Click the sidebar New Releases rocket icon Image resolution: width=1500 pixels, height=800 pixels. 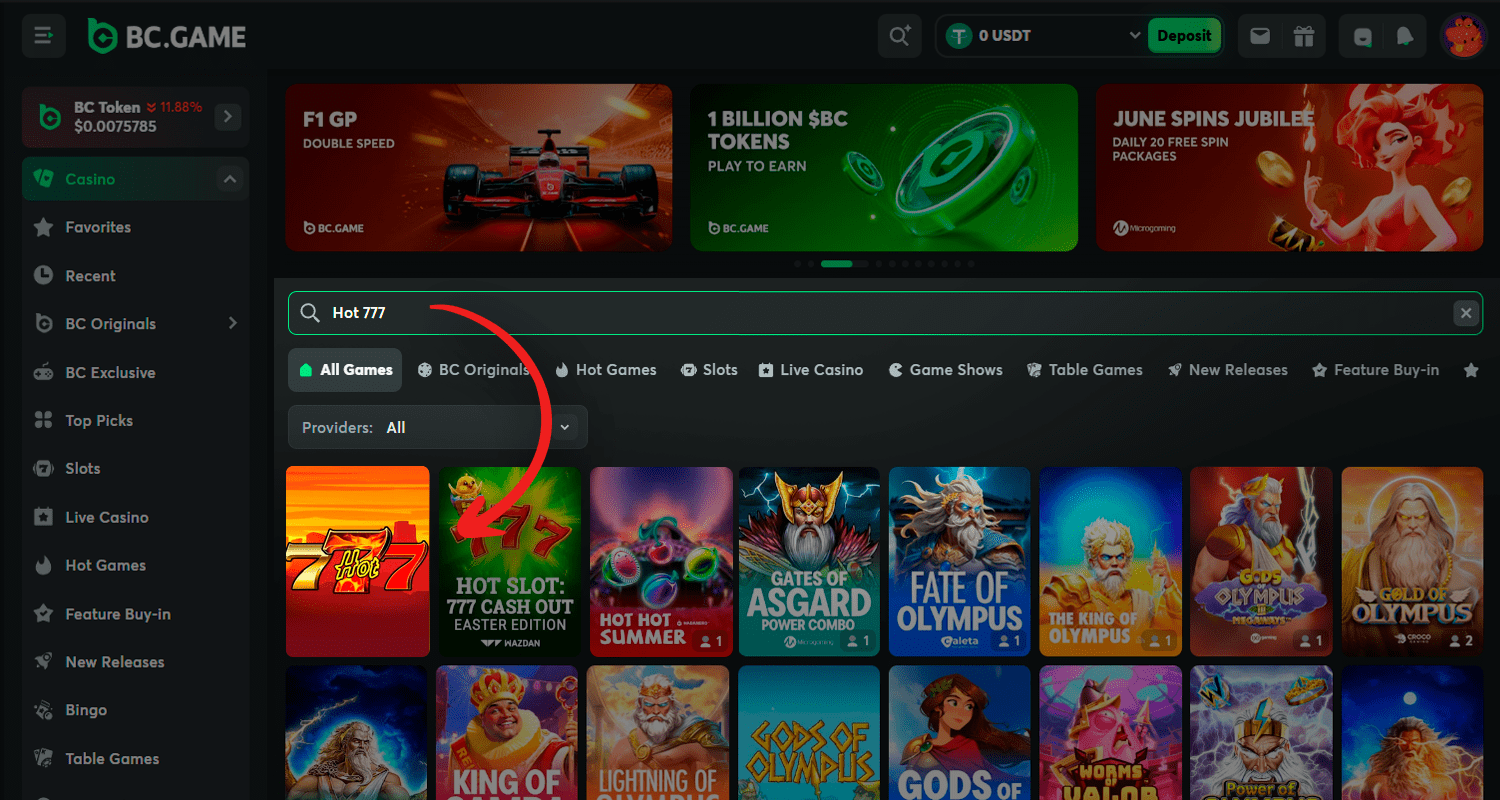pos(43,661)
